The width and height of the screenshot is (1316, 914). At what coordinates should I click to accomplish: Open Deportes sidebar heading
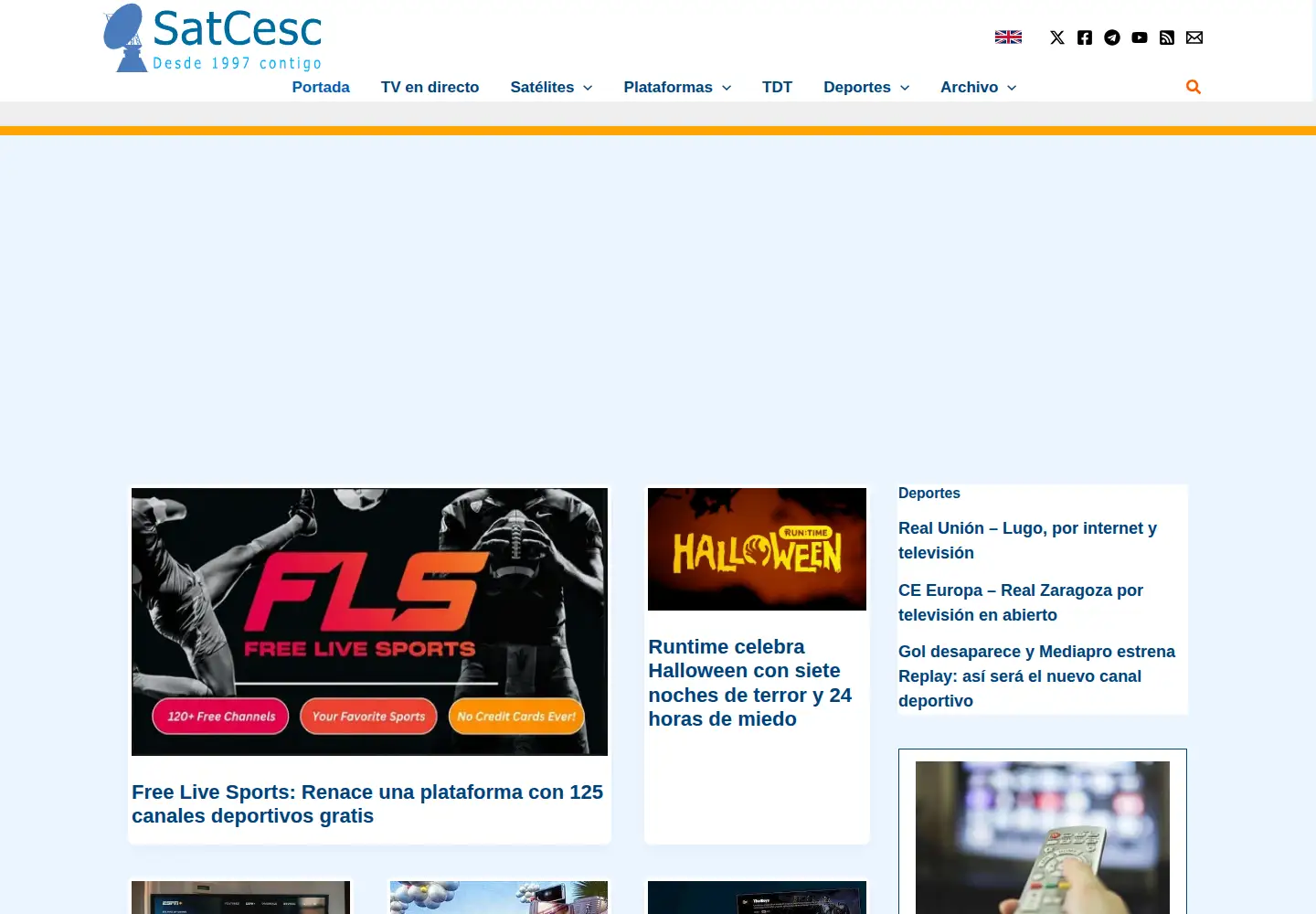[x=929, y=493]
